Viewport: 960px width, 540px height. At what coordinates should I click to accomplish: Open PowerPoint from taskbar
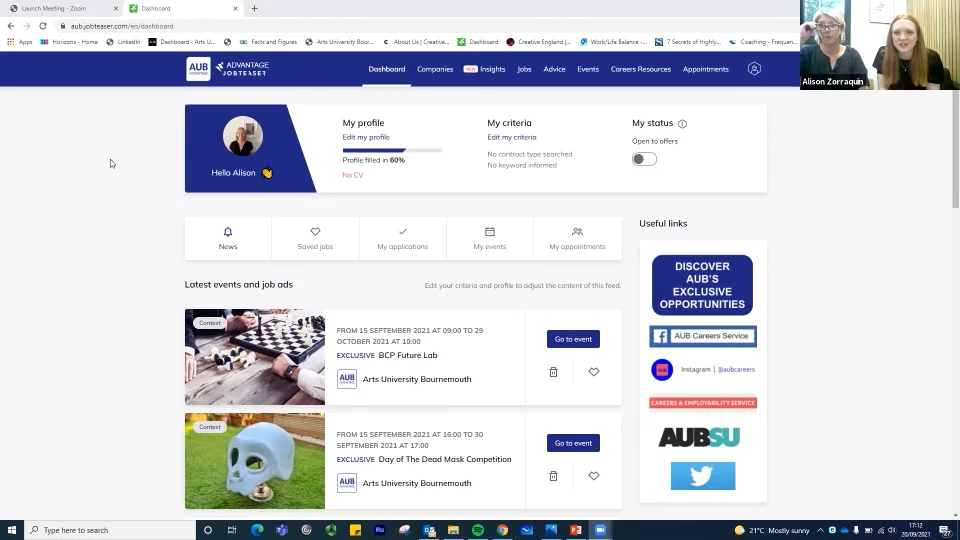tap(576, 530)
